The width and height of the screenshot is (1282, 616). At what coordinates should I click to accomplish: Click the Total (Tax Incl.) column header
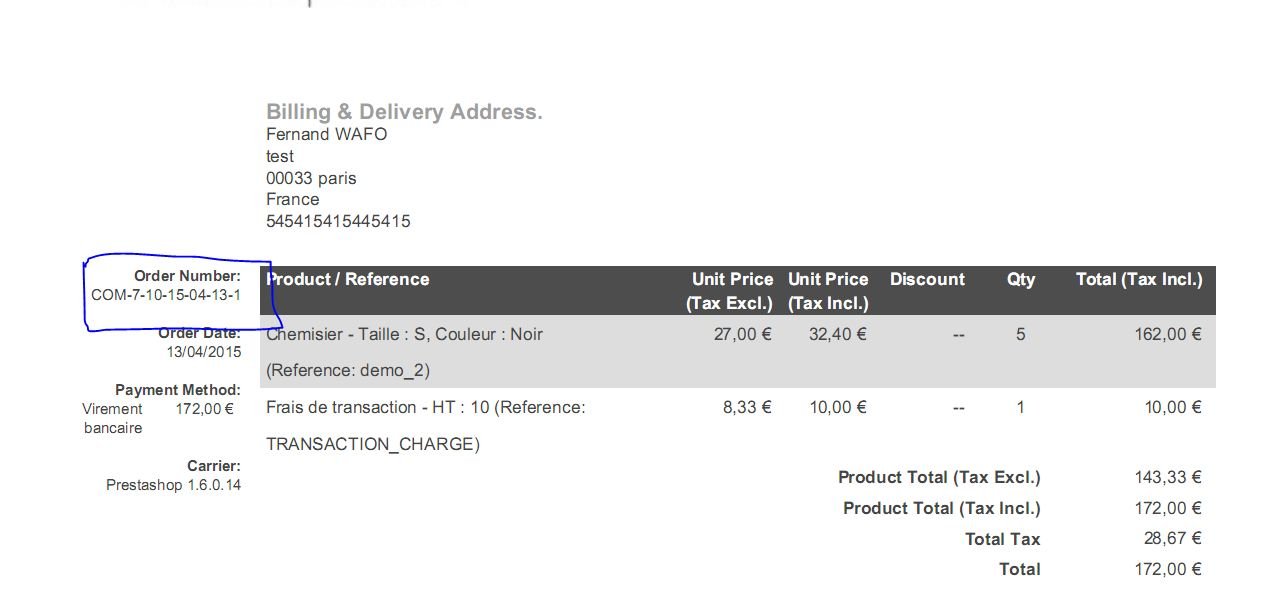(x=1139, y=279)
